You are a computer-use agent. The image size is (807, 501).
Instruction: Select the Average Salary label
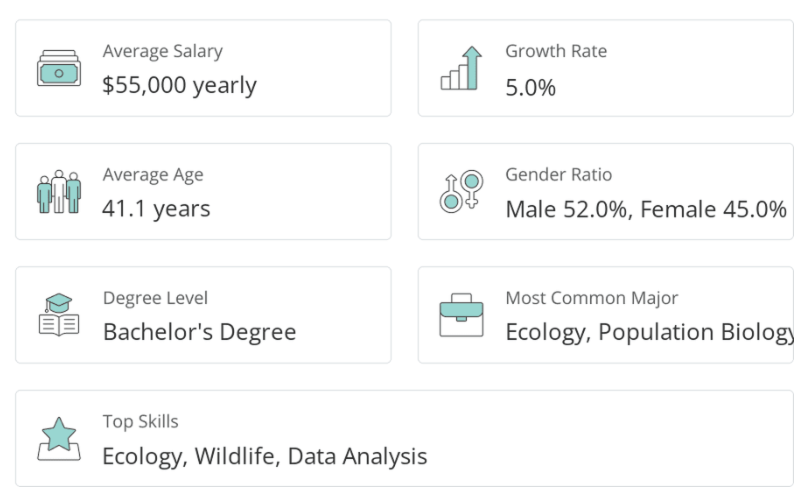(x=162, y=51)
